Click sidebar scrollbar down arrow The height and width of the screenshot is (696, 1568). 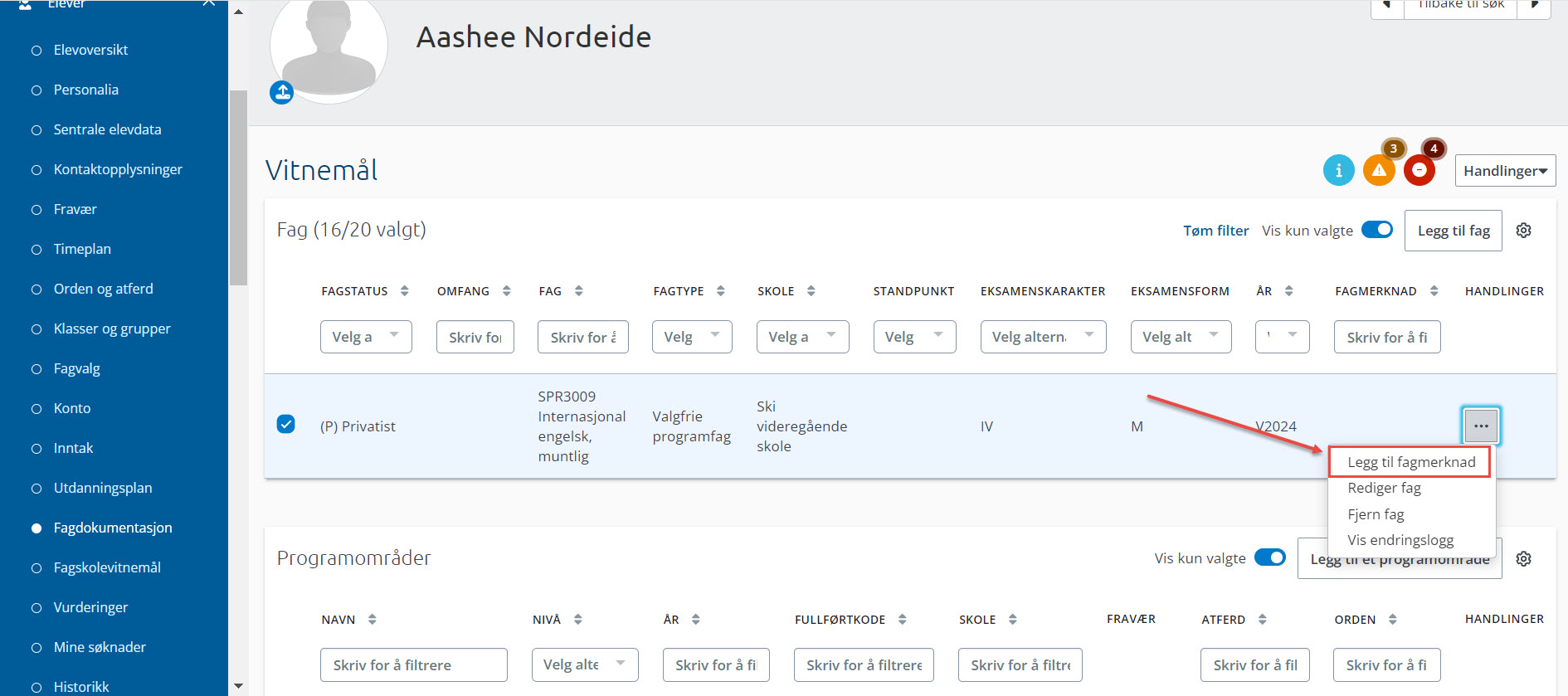[x=238, y=686]
